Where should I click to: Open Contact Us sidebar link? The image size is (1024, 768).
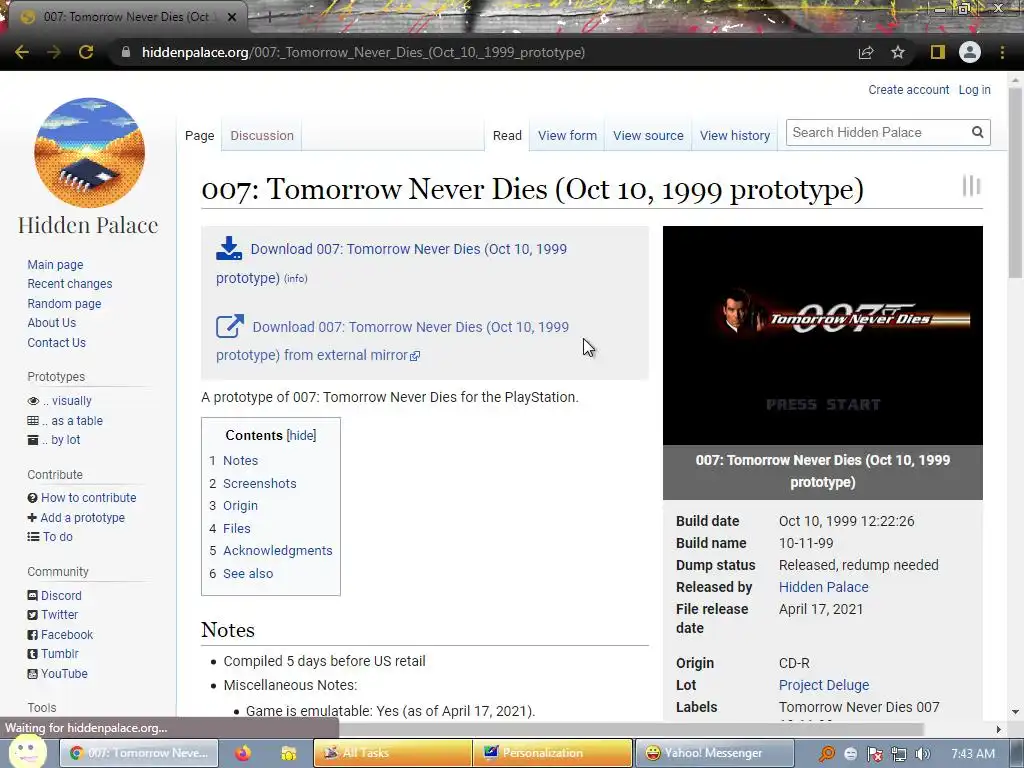(56, 343)
